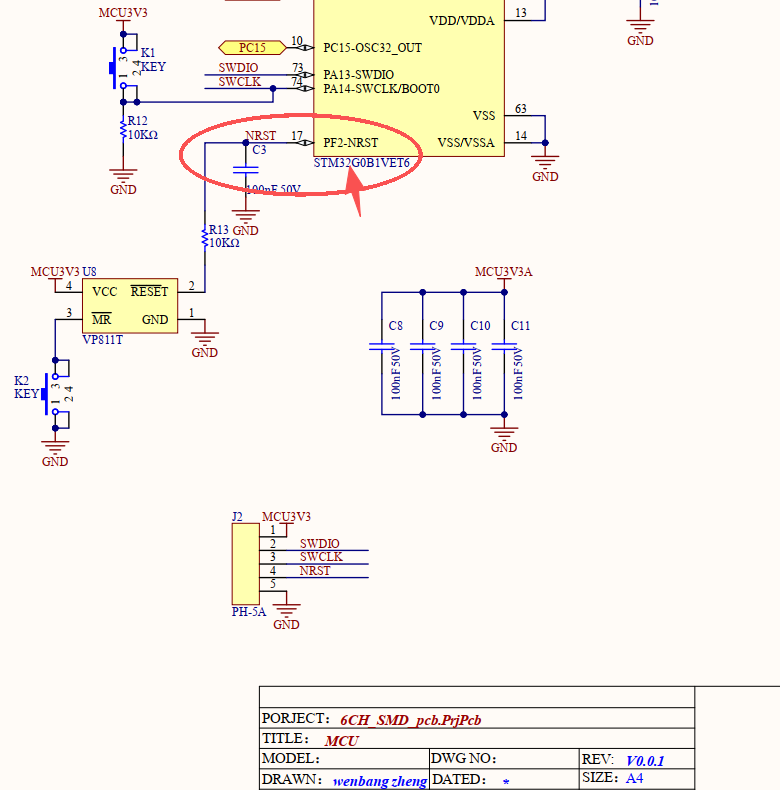Select capacitor C10 symbol
The height and width of the screenshot is (790, 780).
463,347
